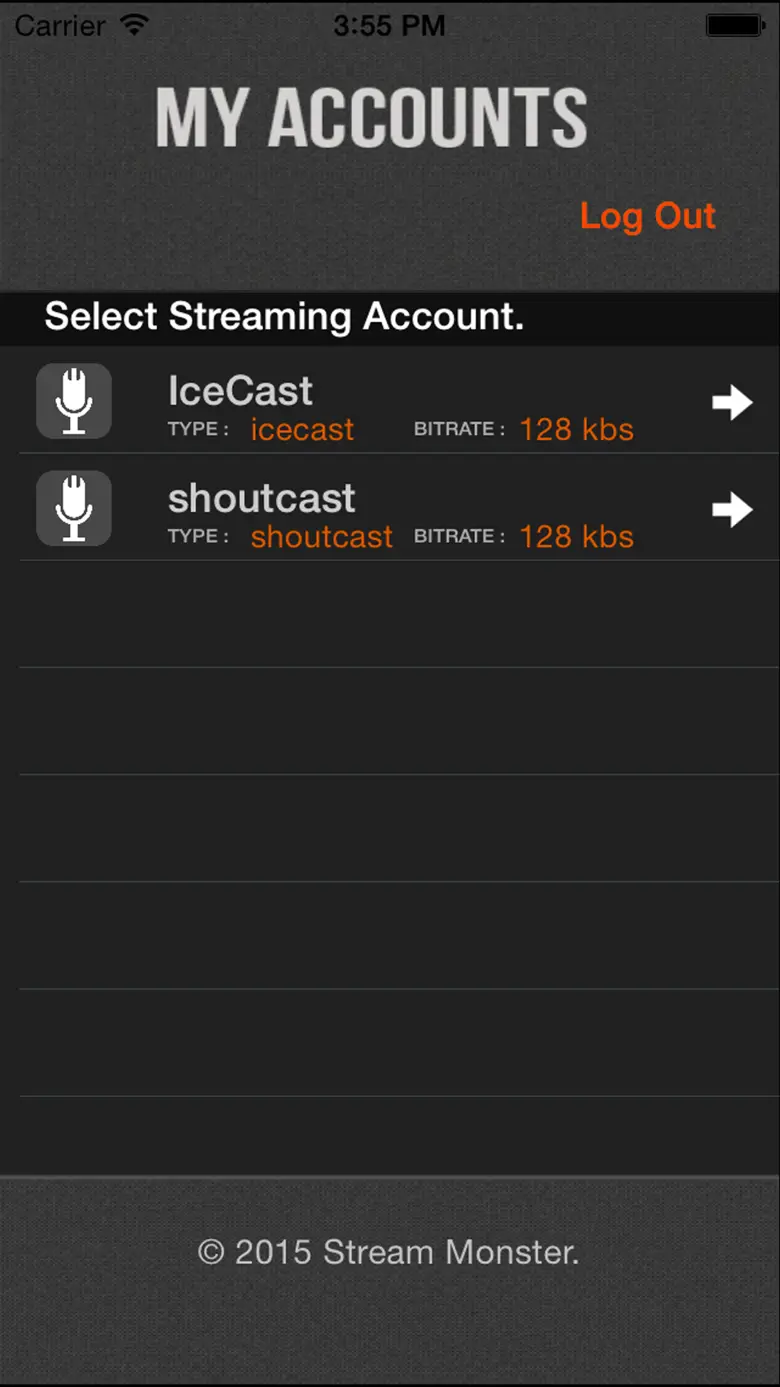Log out of the account
This screenshot has width=780, height=1387.
pos(647,216)
